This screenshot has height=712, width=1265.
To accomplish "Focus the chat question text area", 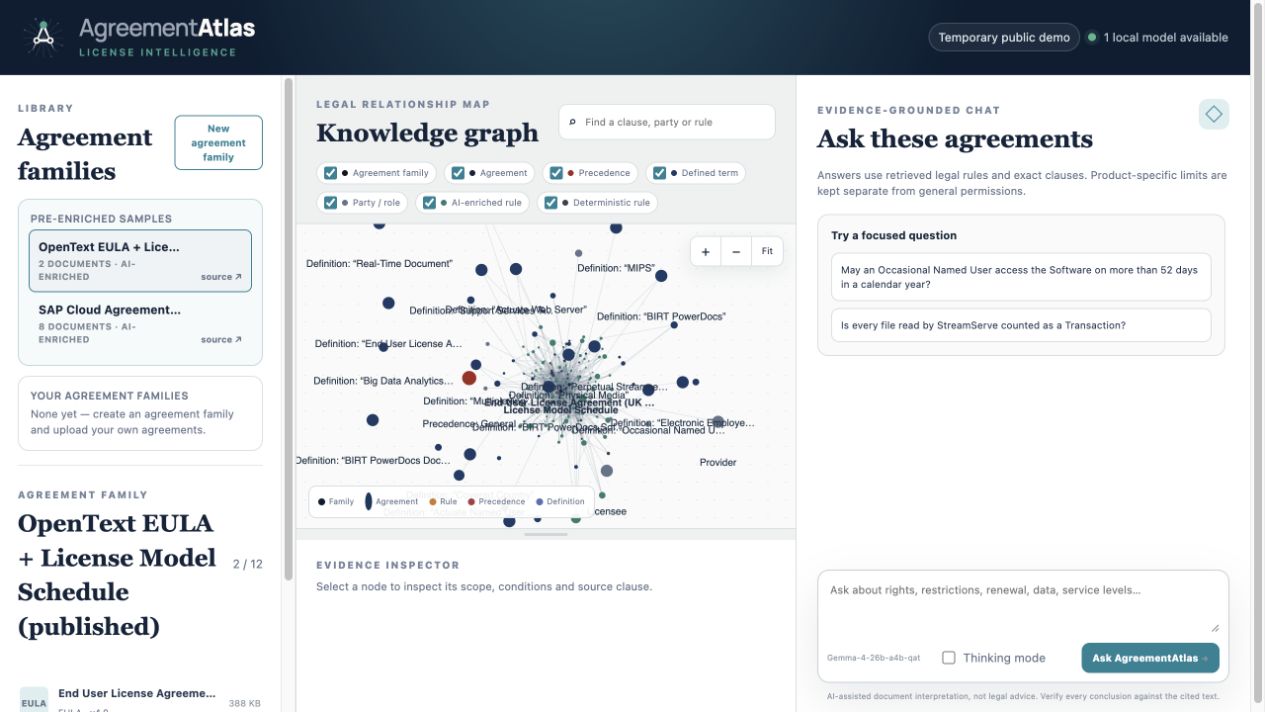I will pos(1023,604).
